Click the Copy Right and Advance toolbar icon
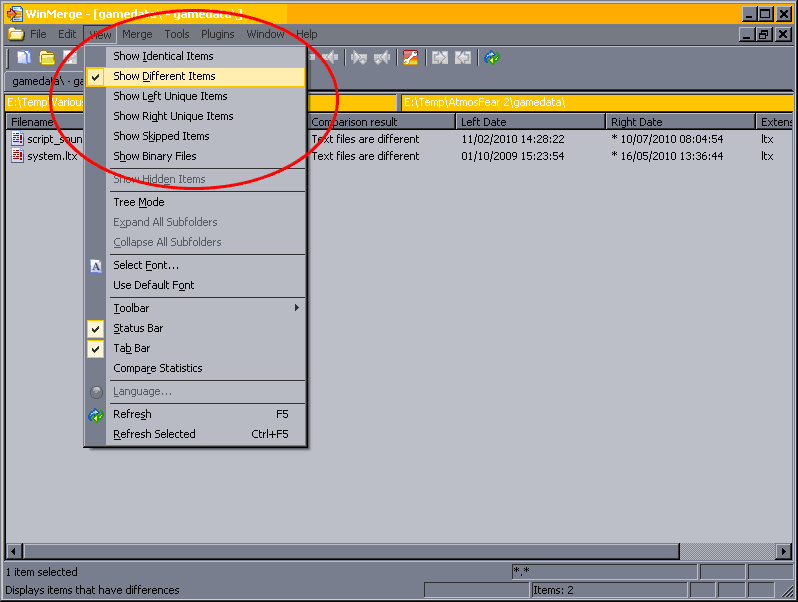Screen dimensions: 798x602 coord(359,58)
